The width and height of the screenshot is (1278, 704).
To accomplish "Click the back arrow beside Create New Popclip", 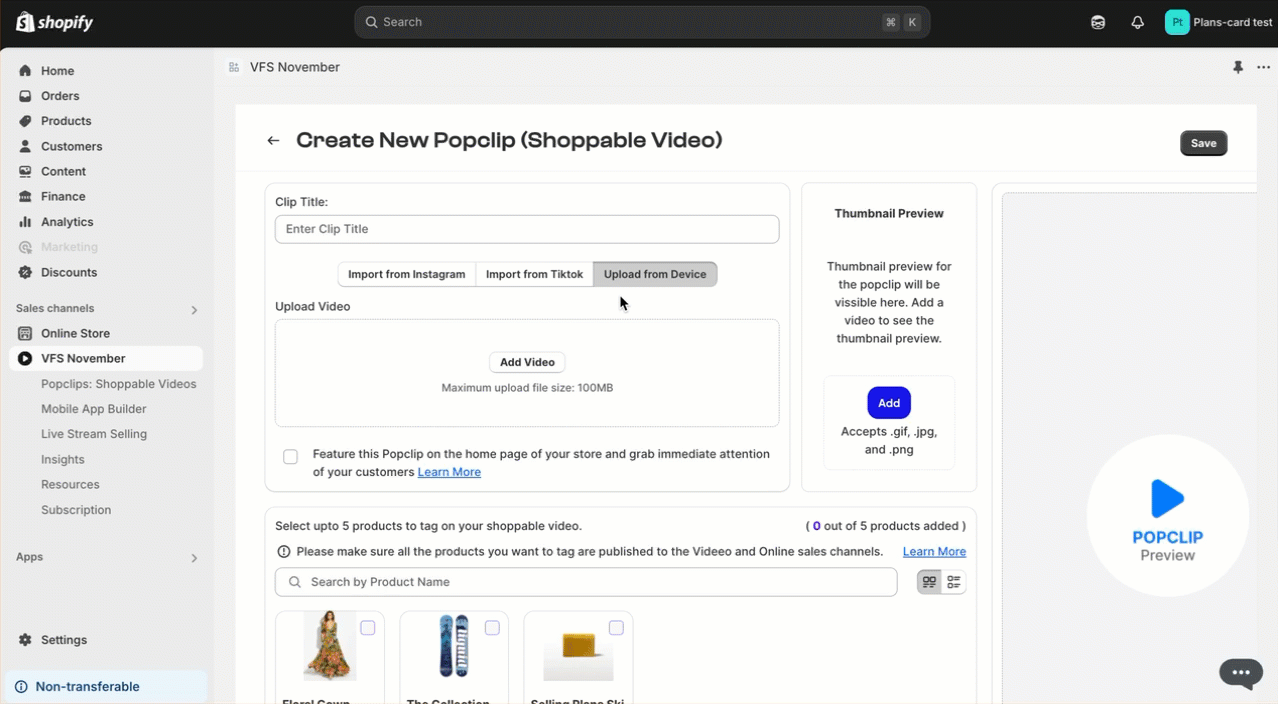I will pos(273,141).
